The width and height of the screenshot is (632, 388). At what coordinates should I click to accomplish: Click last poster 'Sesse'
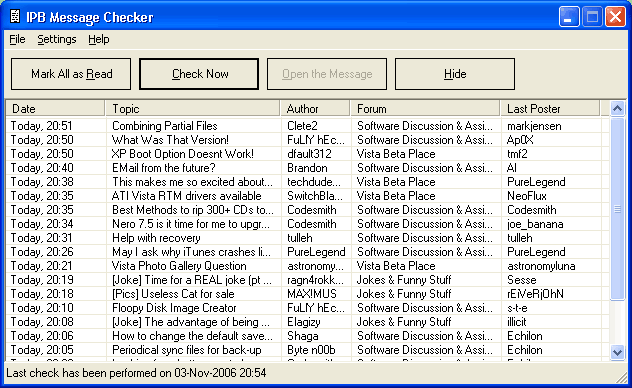(x=522, y=280)
